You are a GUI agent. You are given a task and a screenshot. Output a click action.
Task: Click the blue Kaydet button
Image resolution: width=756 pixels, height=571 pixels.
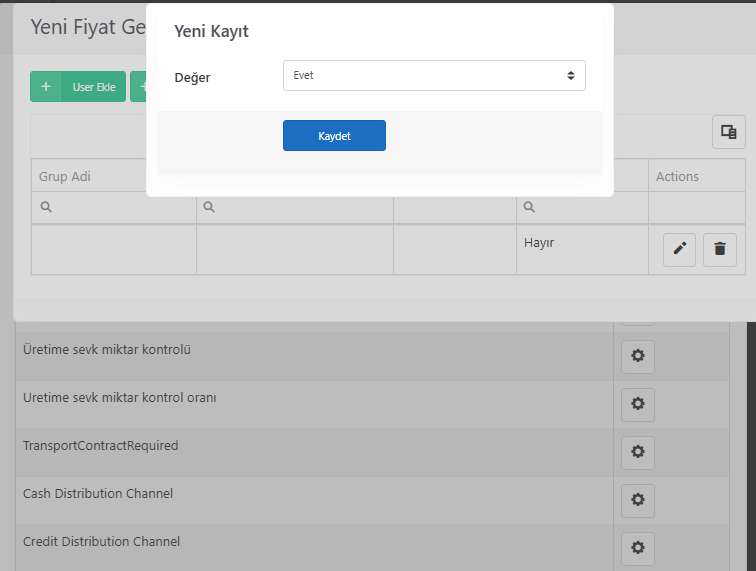tap(334, 136)
